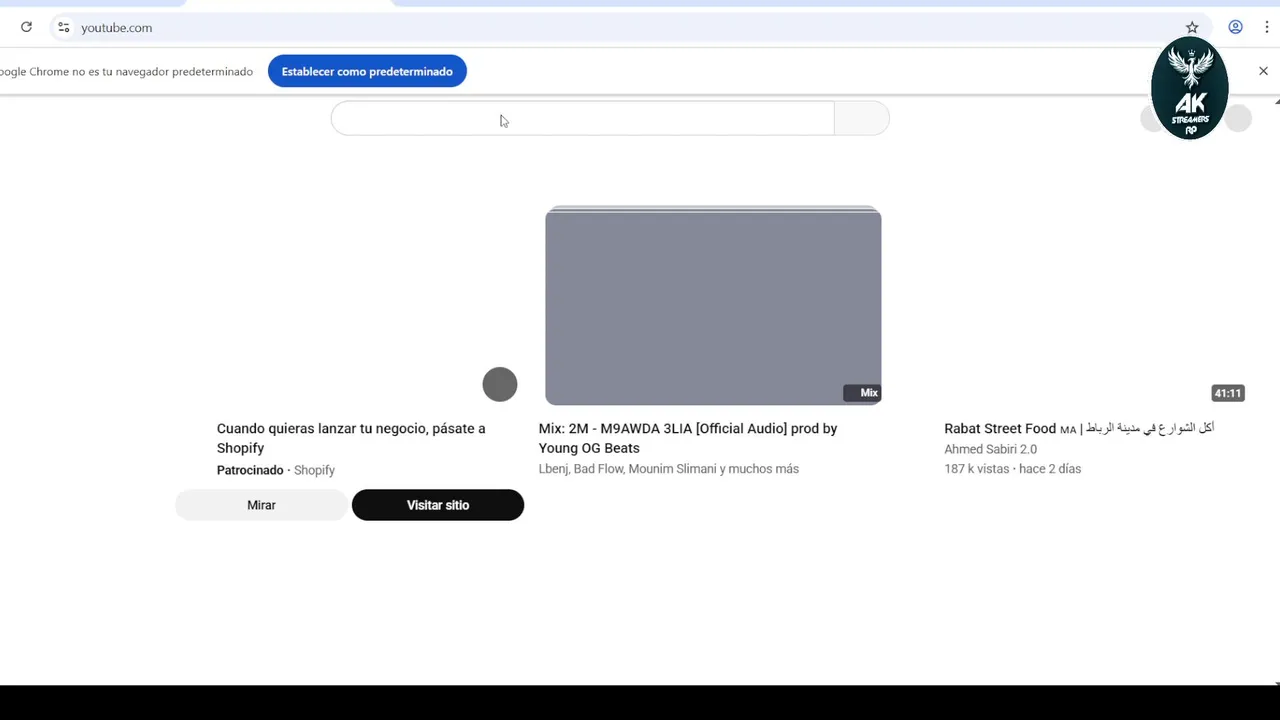This screenshot has height=720, width=1280.
Task: Open the Mix 2M - M9AWDA 3LIA thumbnail
Action: (713, 305)
